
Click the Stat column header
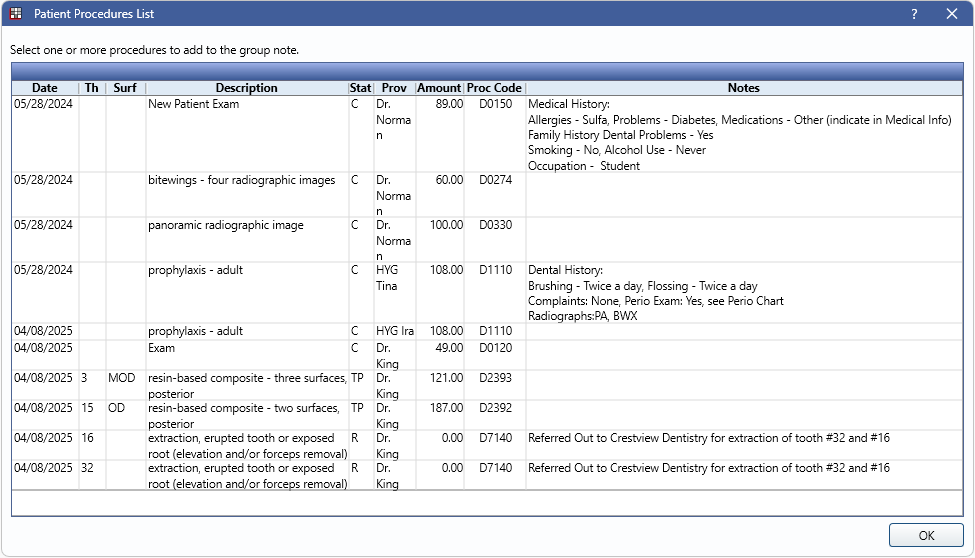click(x=360, y=88)
